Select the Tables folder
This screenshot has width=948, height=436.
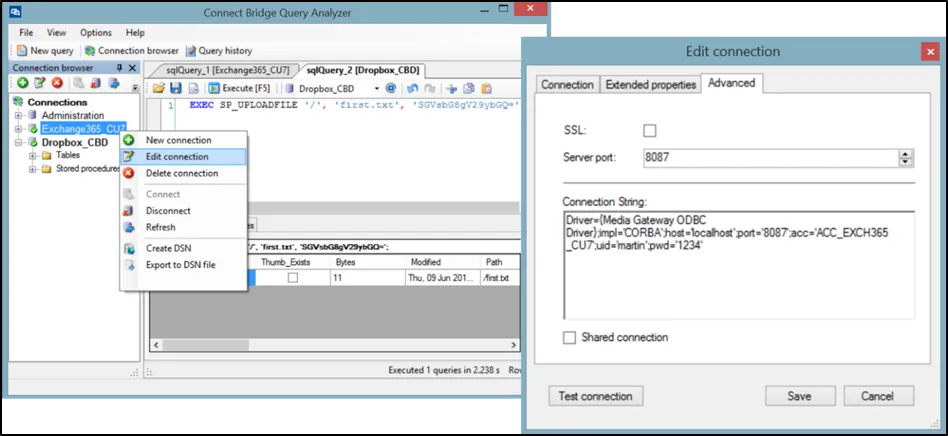pyautogui.click(x=68, y=155)
